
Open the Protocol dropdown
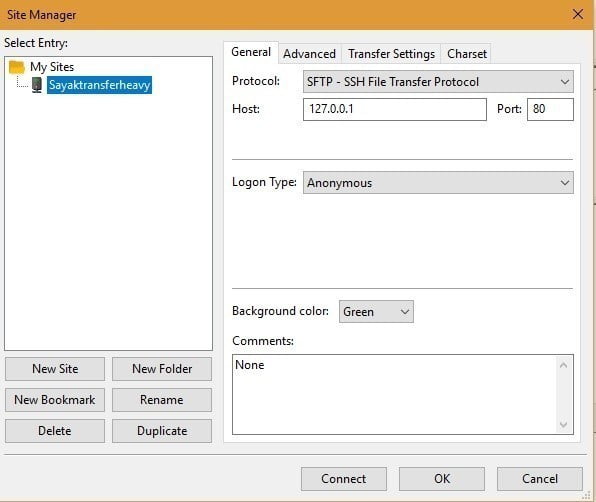[x=438, y=82]
